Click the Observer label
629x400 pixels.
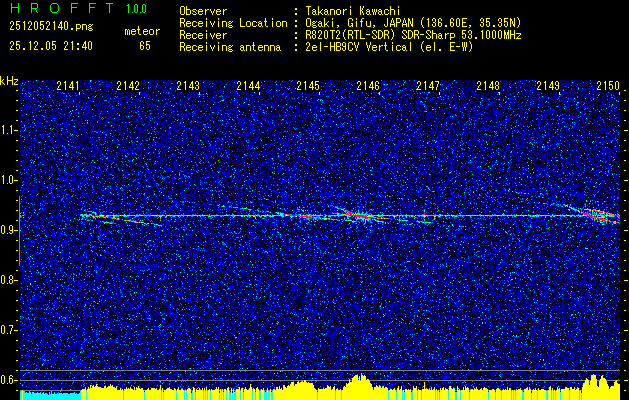pos(203,11)
